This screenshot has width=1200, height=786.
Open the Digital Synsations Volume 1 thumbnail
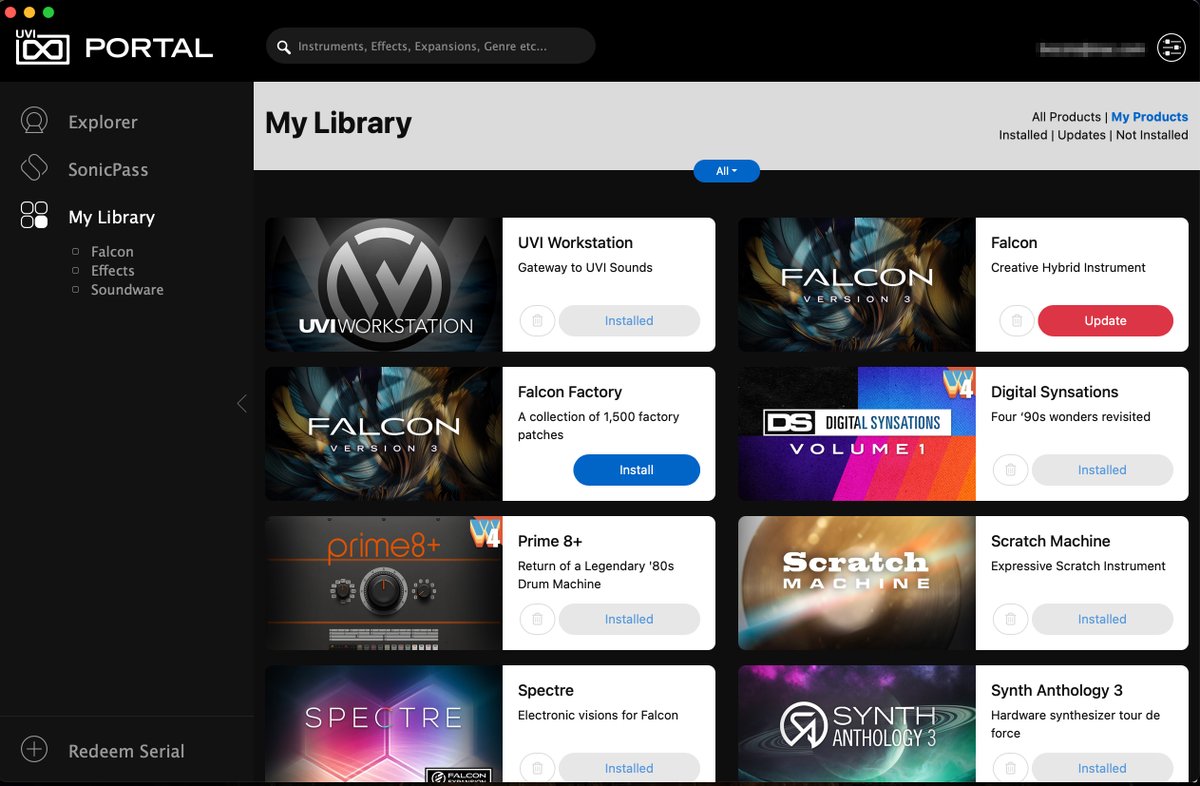(857, 434)
